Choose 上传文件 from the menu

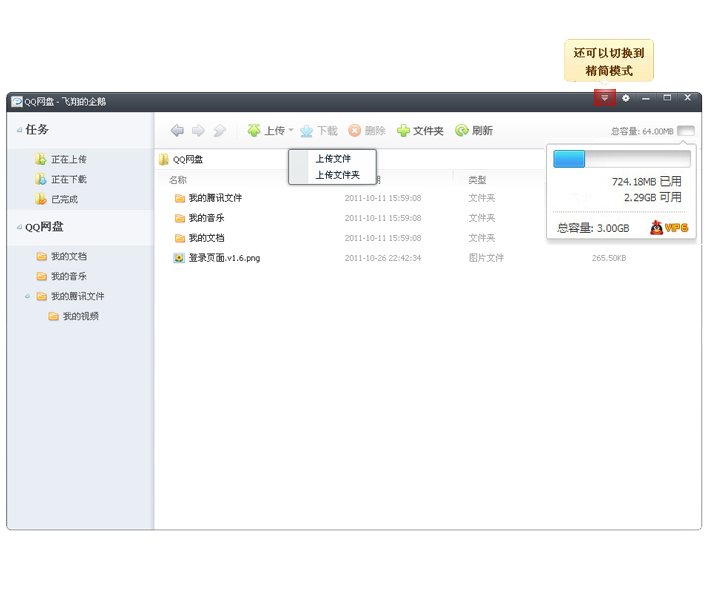(333, 158)
